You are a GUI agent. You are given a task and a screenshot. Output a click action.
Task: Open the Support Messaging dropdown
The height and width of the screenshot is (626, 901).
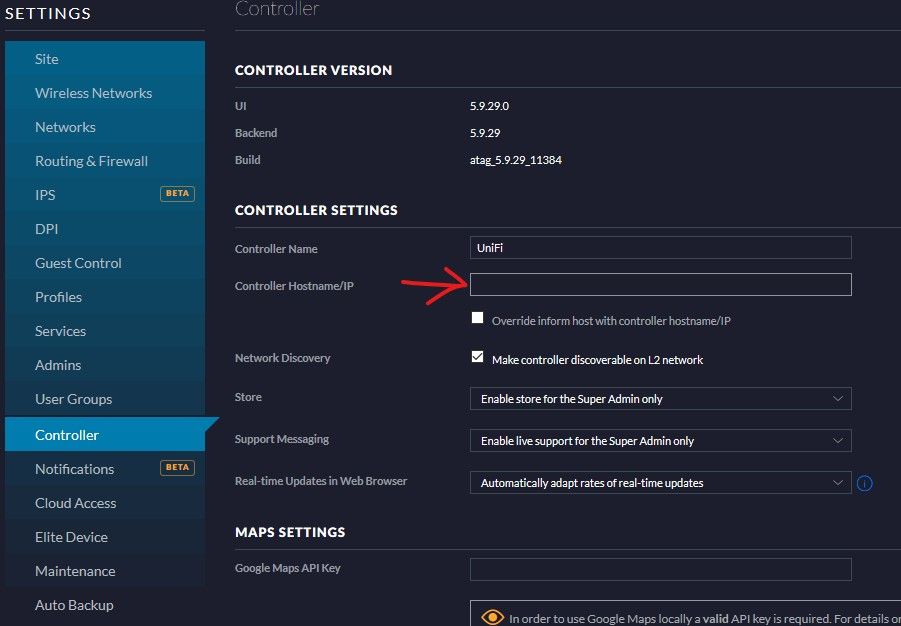coord(660,441)
